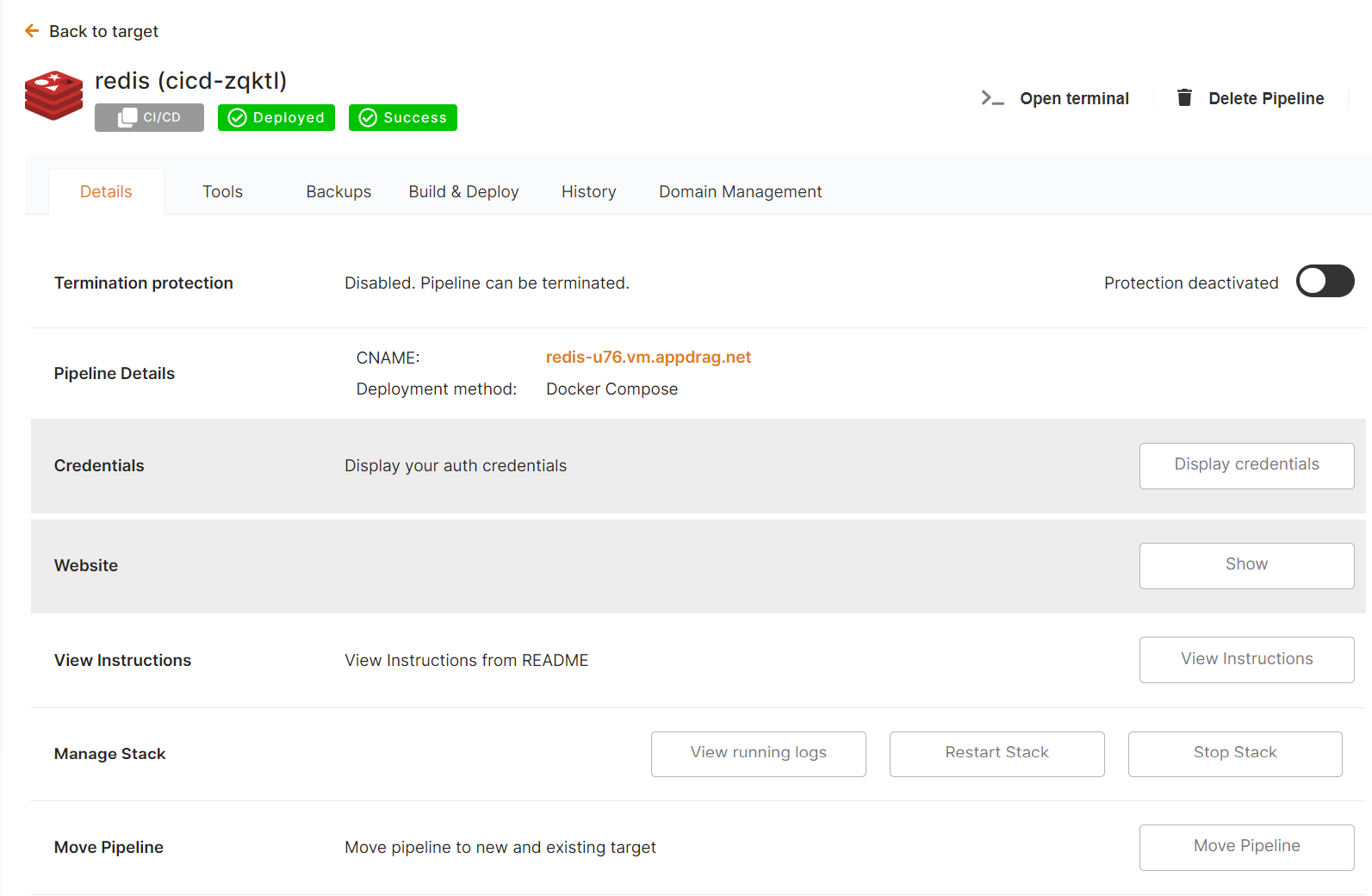The height and width of the screenshot is (896, 1372).
Task: Click 'View Instructions from README' text
Action: click(466, 660)
